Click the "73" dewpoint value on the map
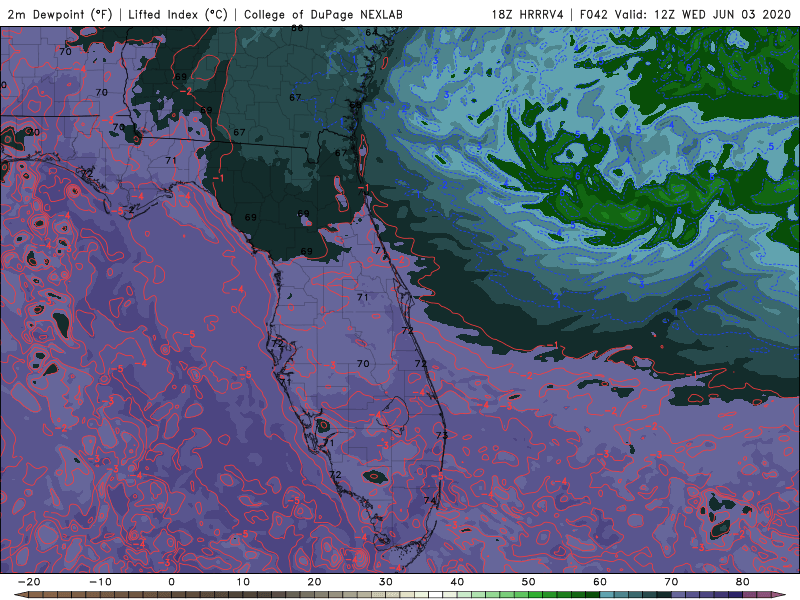Screen dimensions: 800x600 (x=442, y=435)
